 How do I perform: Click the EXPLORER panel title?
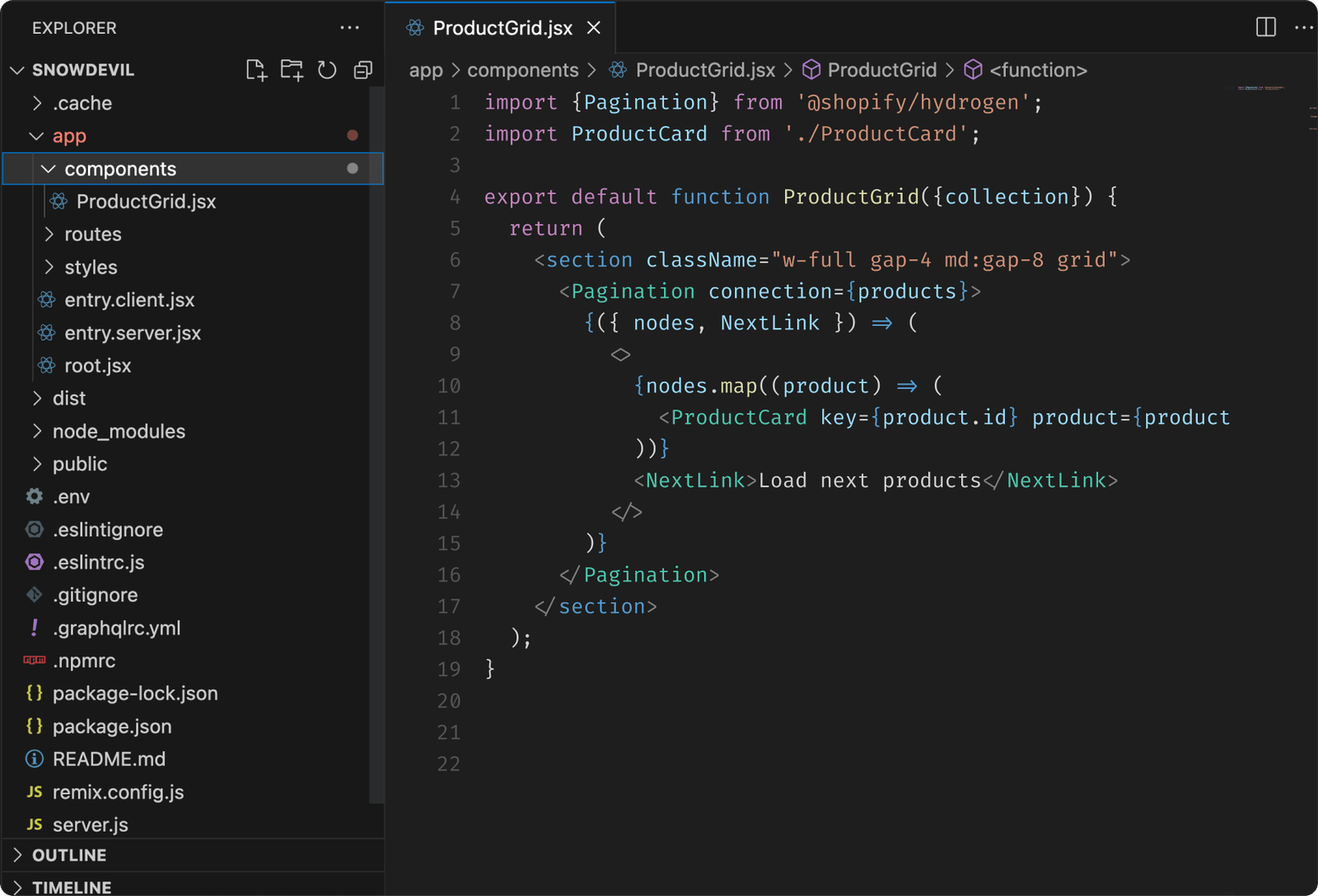(74, 28)
